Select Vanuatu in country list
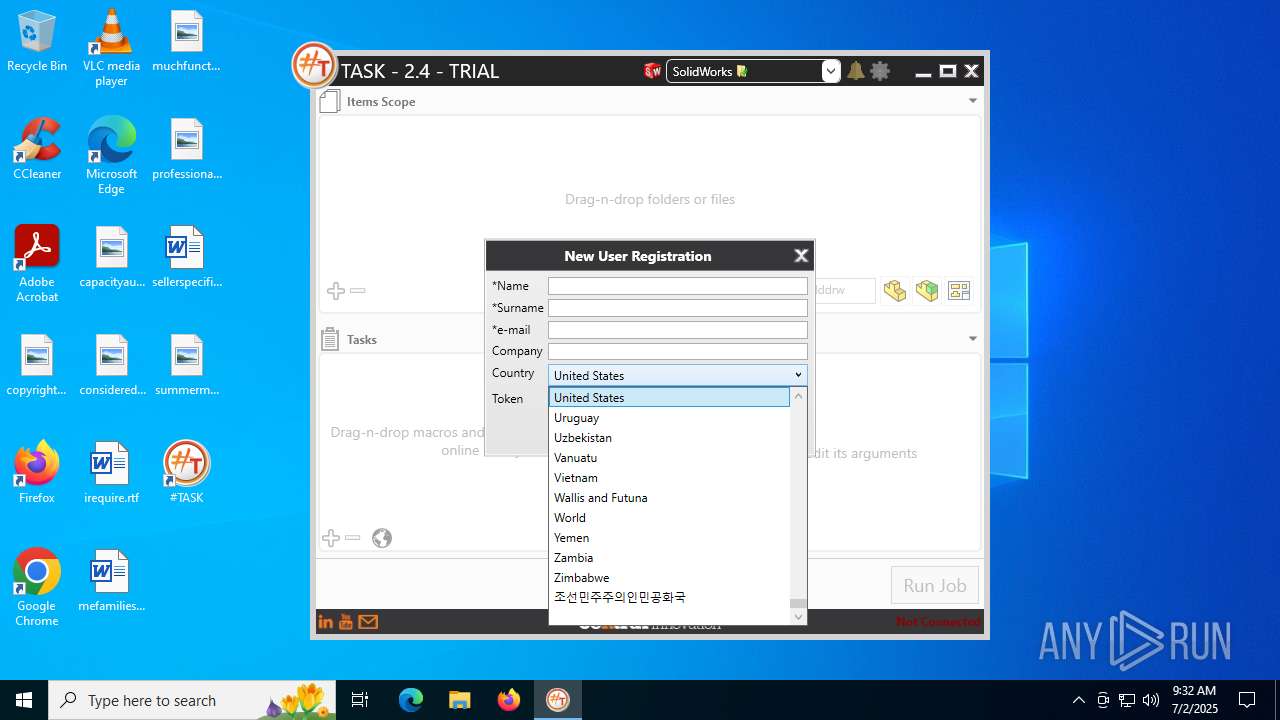The image size is (1280, 720). 669,458
